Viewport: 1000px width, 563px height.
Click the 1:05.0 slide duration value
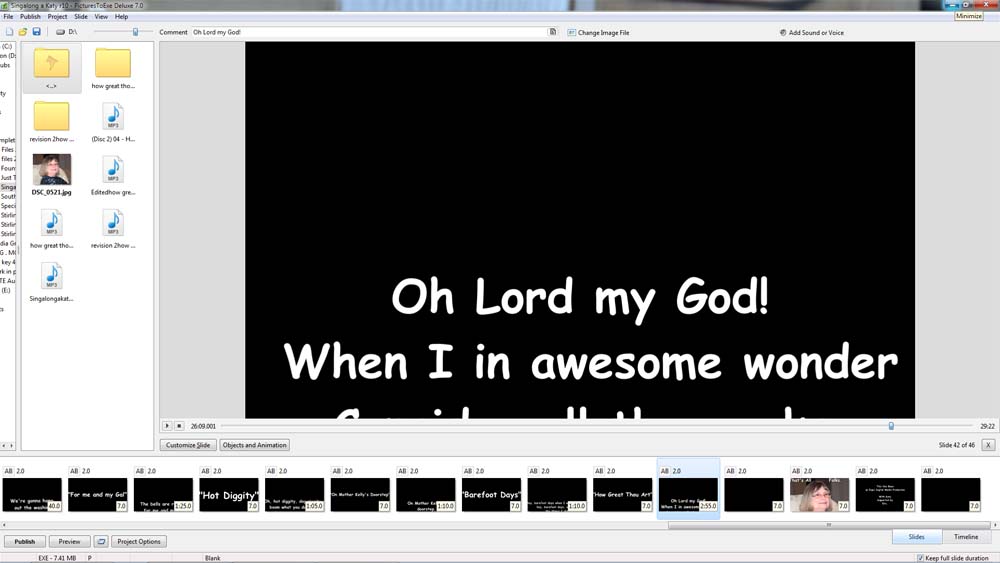(314, 506)
